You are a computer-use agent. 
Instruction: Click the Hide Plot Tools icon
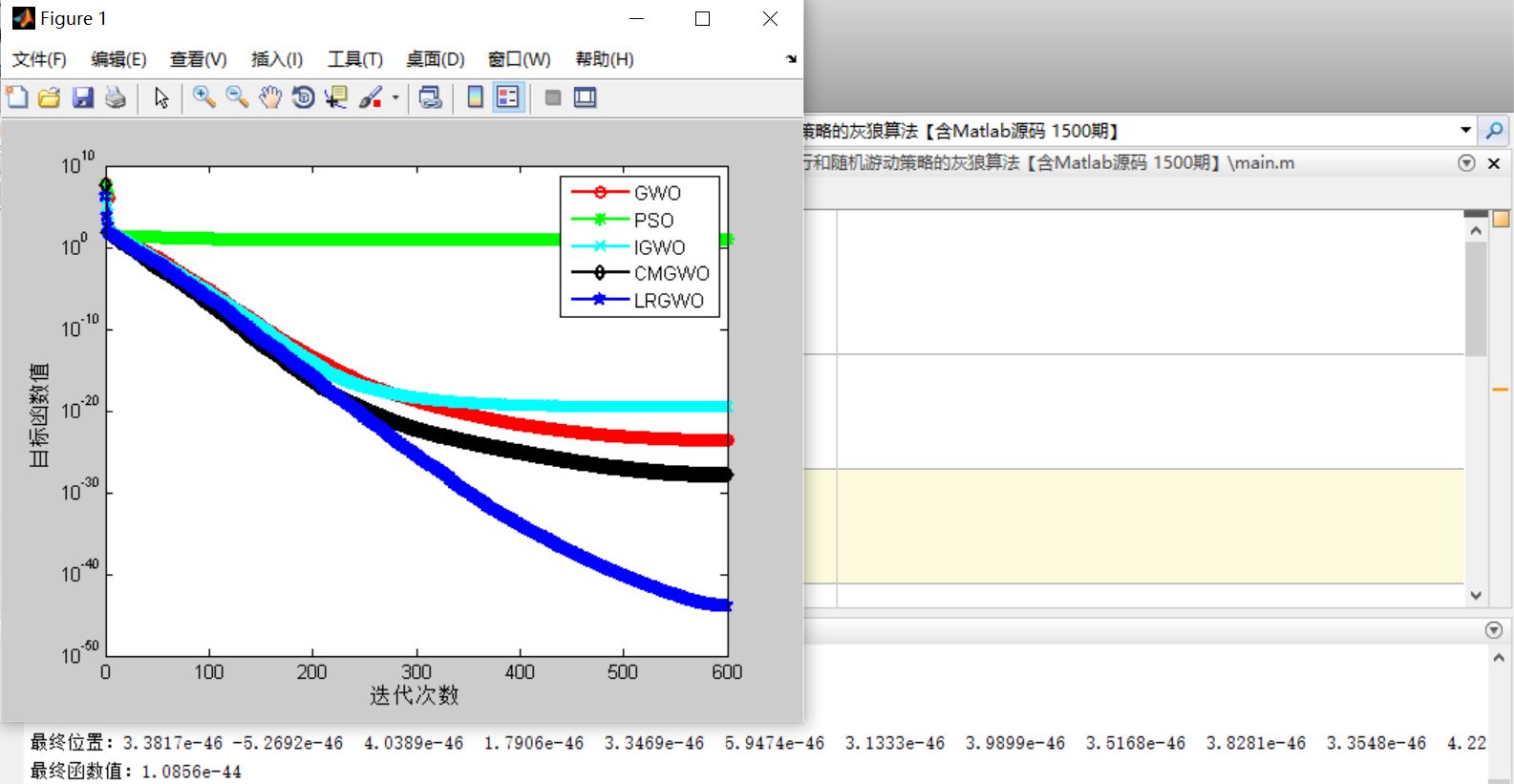[552, 97]
